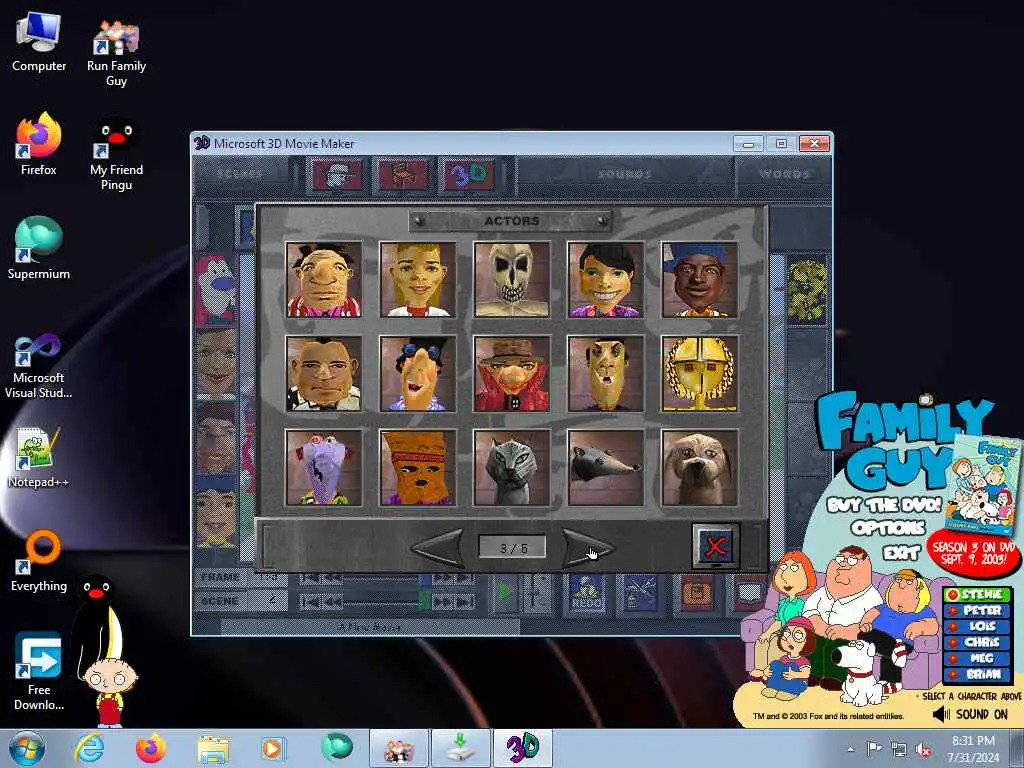Open the 3D words tool tab
Screen dimensions: 1024x768
coord(468,175)
